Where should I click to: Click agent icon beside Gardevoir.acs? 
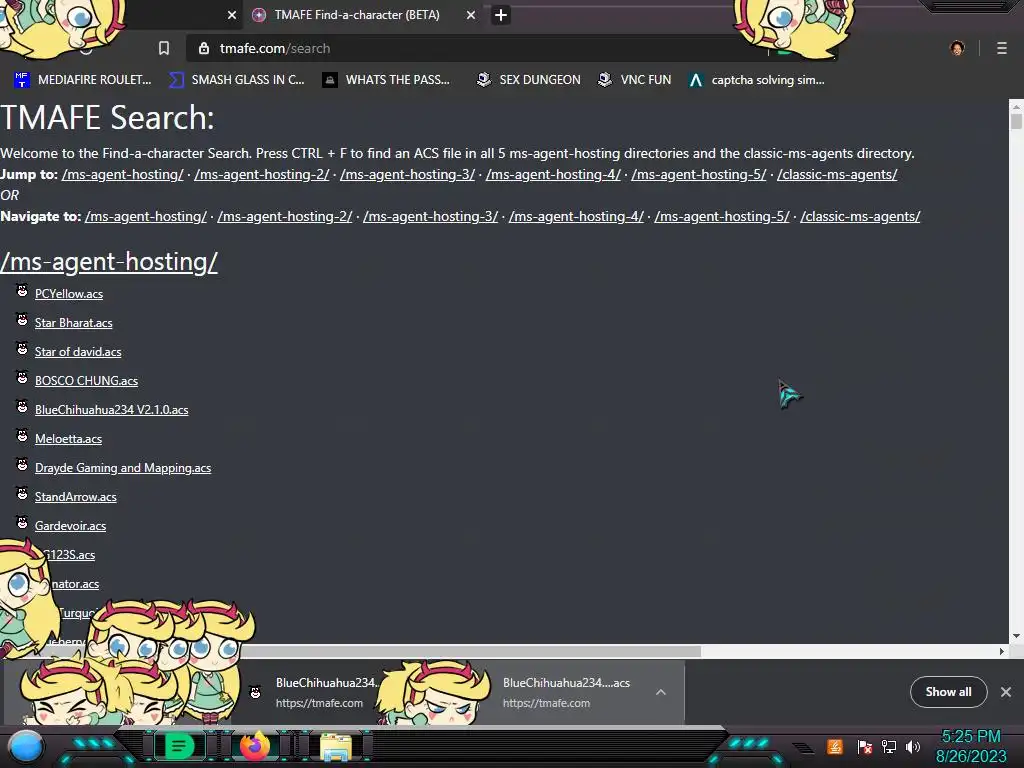(x=22, y=522)
